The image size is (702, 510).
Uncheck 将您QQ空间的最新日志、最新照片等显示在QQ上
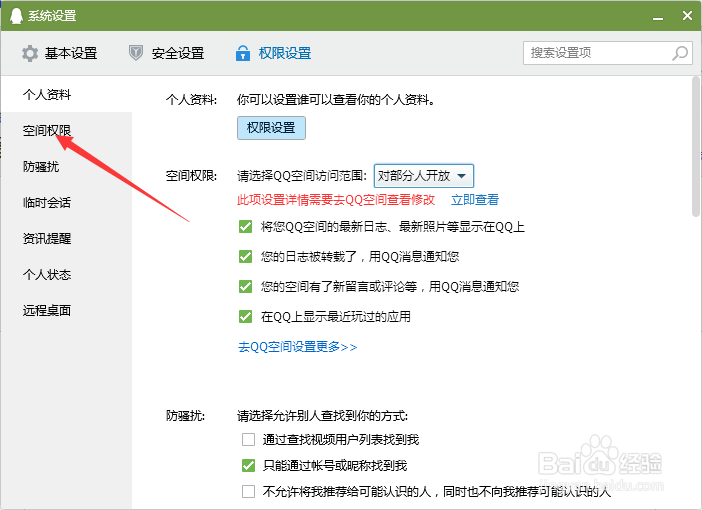245,227
